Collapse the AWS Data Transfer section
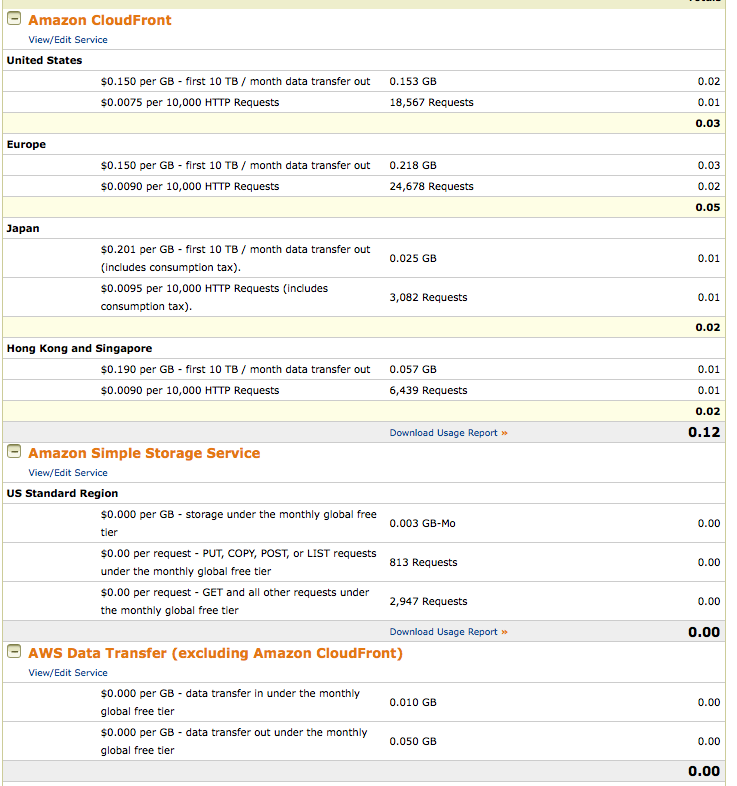The height and width of the screenshot is (786, 737). [x=15, y=653]
